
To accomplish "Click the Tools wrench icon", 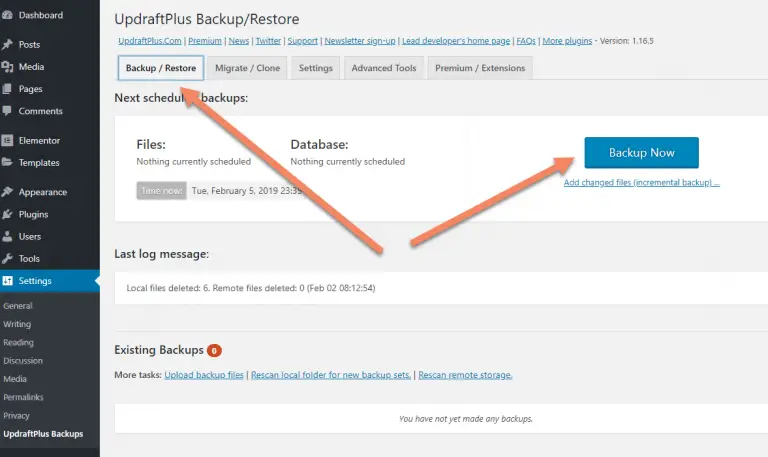I will click(x=7, y=258).
